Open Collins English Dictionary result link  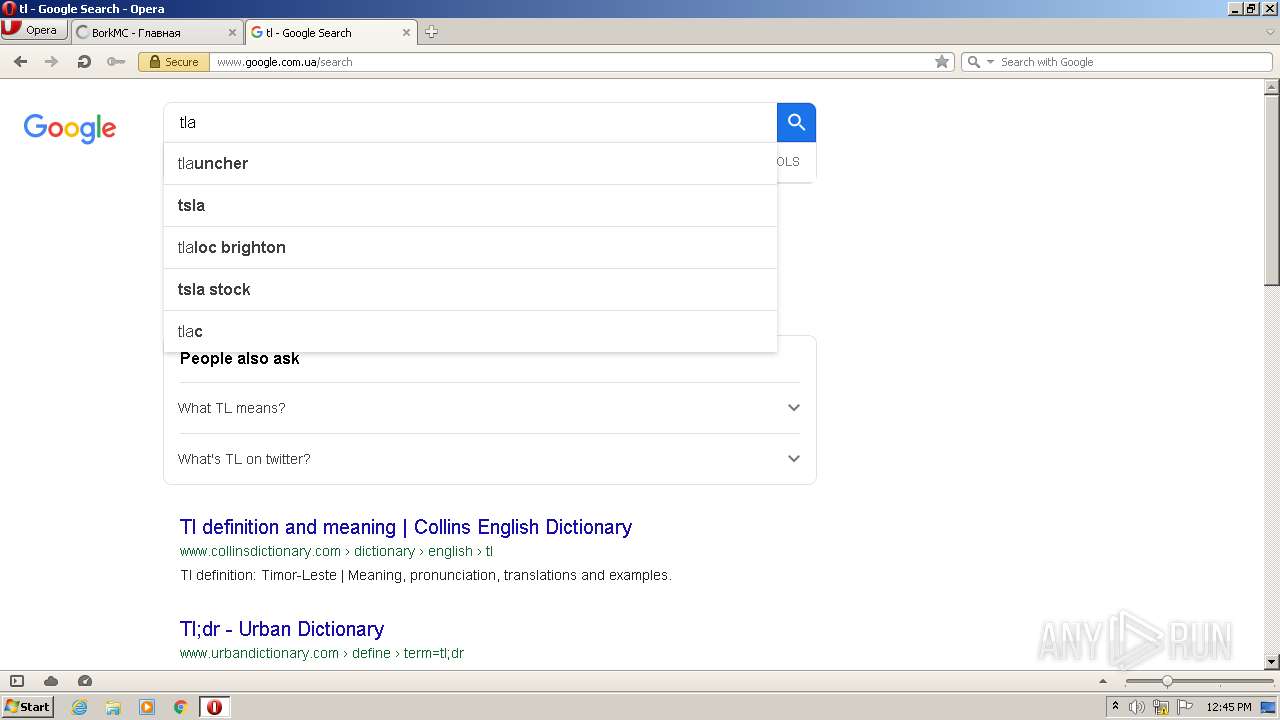click(x=405, y=527)
